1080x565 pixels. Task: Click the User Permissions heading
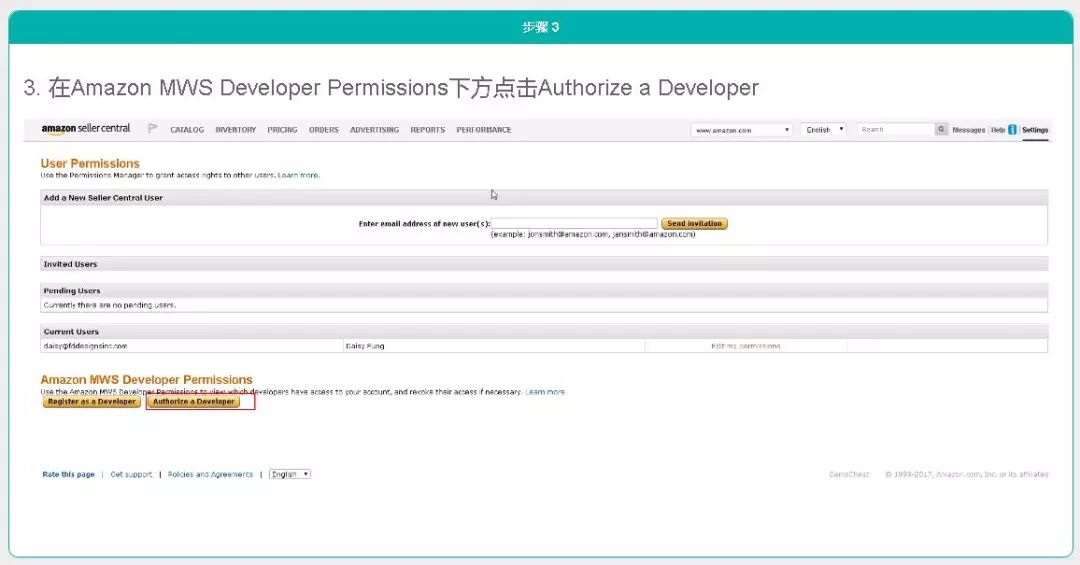tap(90, 163)
